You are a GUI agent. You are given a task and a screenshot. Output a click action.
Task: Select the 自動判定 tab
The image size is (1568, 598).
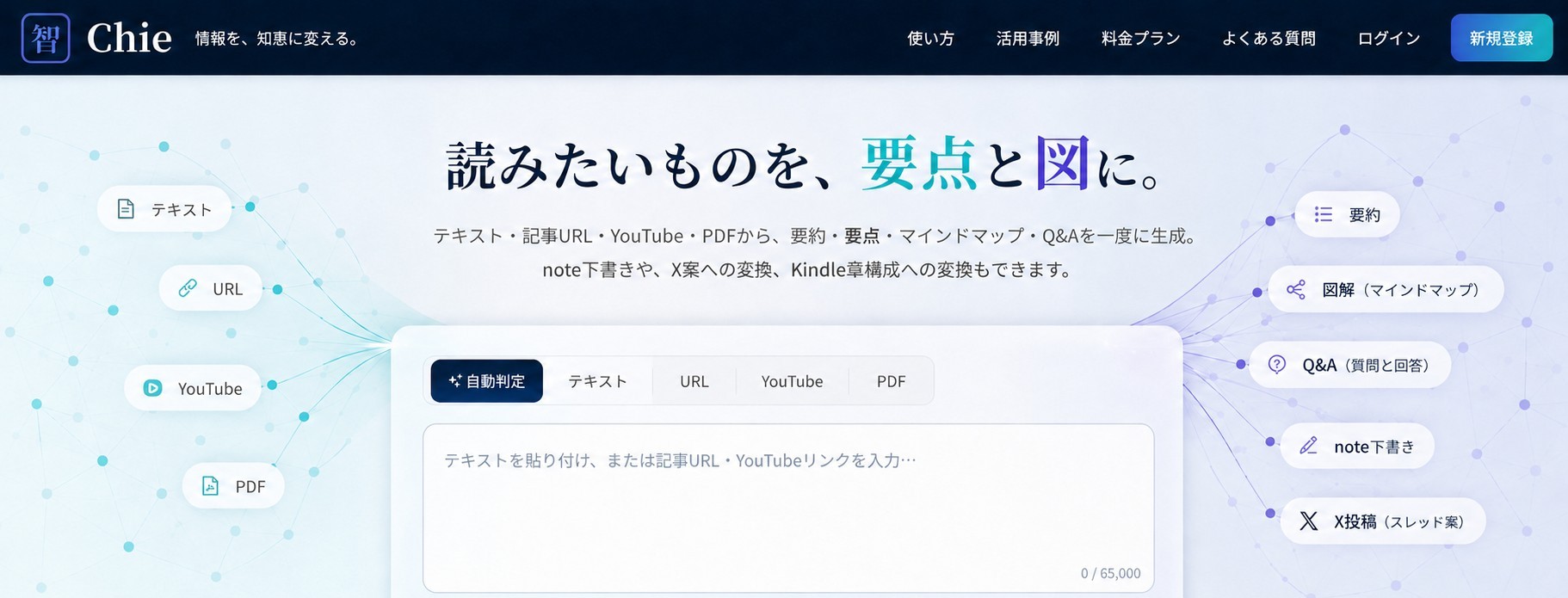[x=487, y=381]
